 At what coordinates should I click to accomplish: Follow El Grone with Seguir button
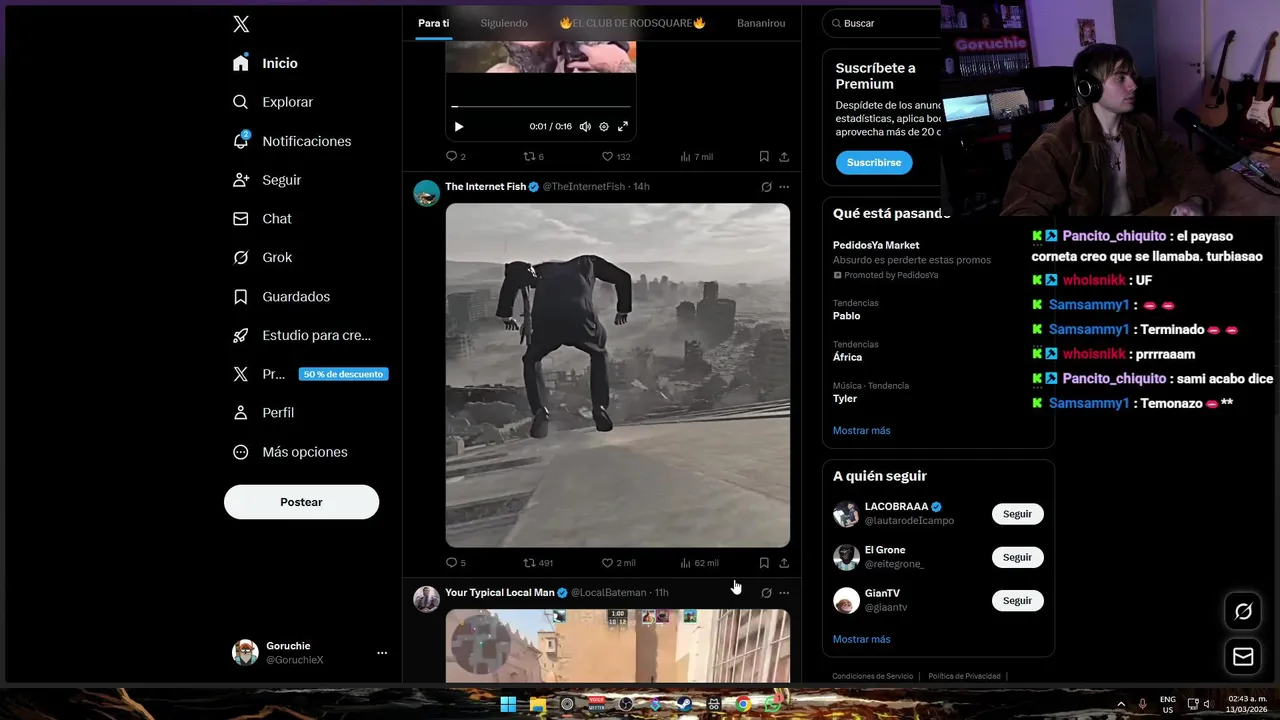[1017, 557]
